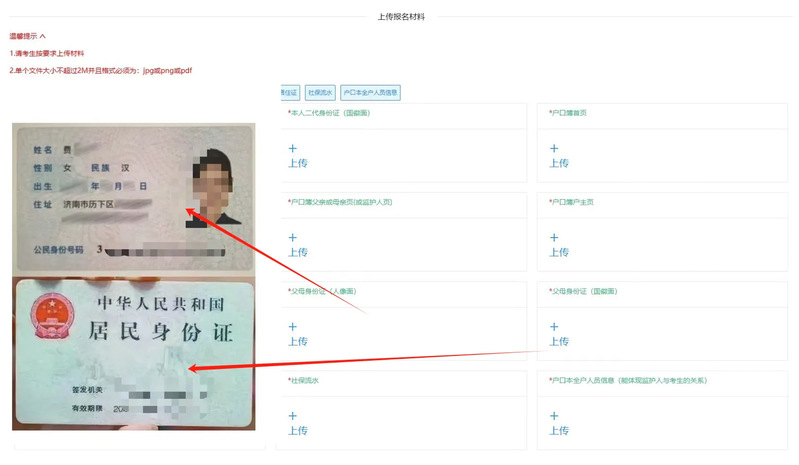Screen dimensions: 799x465
Task: Click ID card portrait side sample image
Action: [x=134, y=197]
